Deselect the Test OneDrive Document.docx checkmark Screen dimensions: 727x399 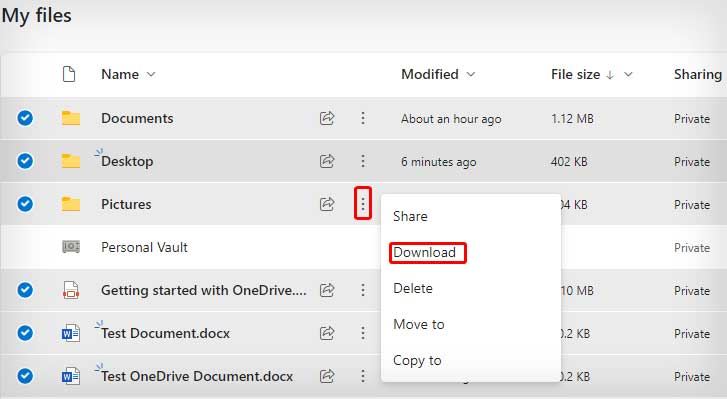click(x=25, y=376)
